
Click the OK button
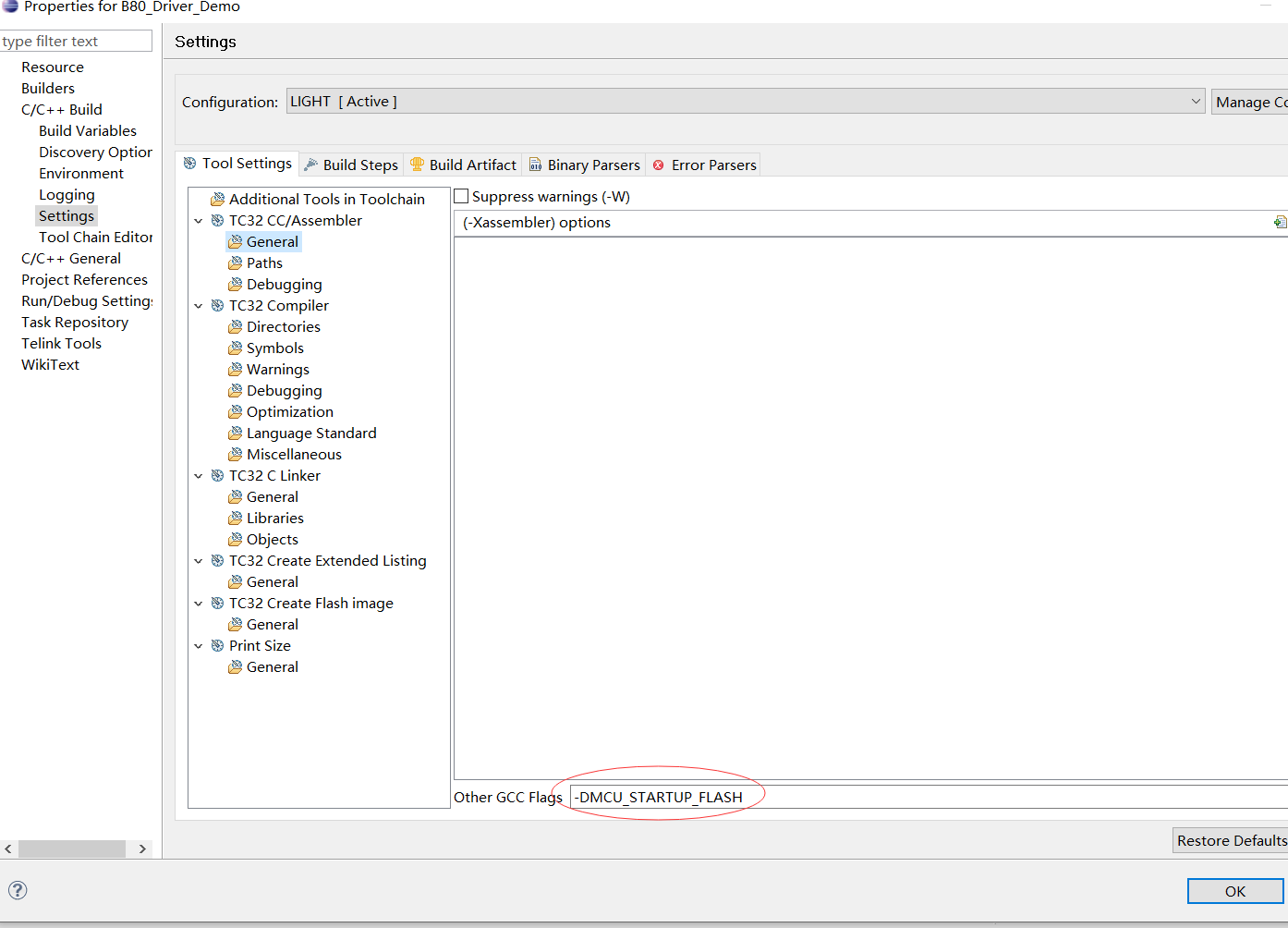[x=1235, y=891]
